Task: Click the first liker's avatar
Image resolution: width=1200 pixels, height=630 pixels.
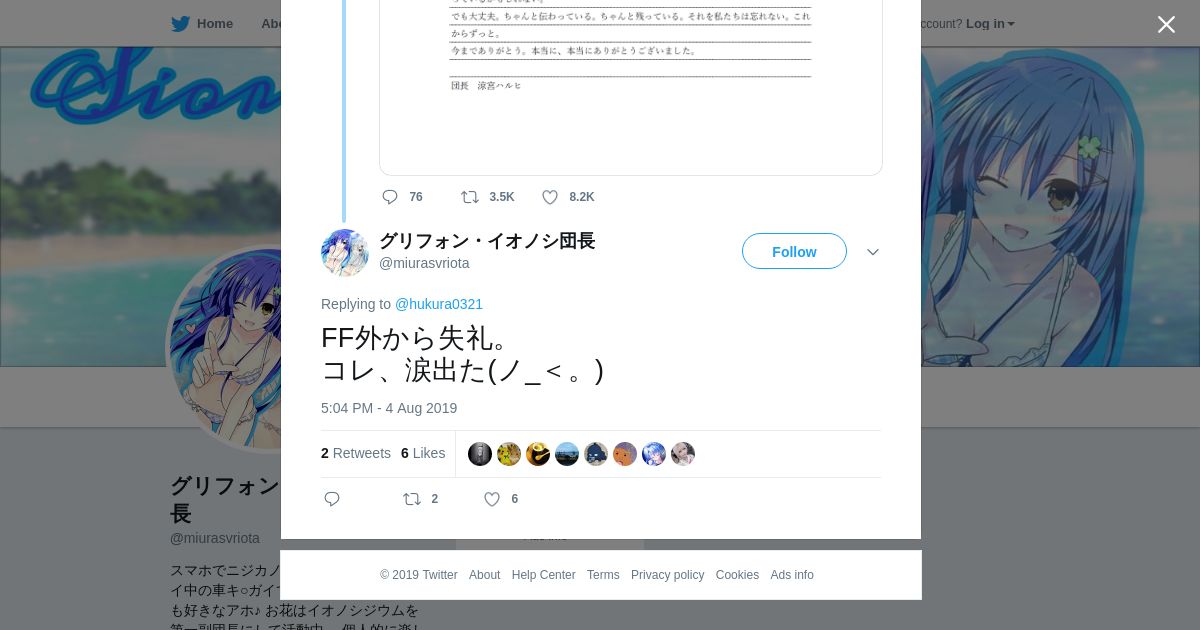Action: pyautogui.click(x=480, y=454)
